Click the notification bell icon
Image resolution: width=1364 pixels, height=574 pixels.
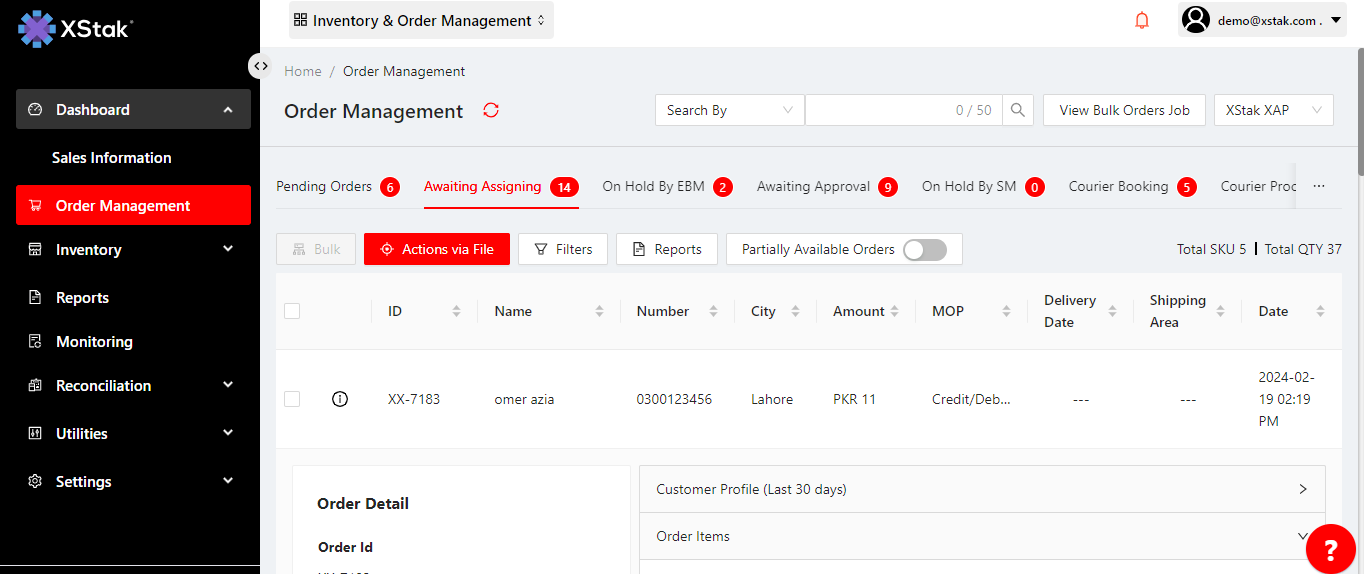tap(1142, 20)
